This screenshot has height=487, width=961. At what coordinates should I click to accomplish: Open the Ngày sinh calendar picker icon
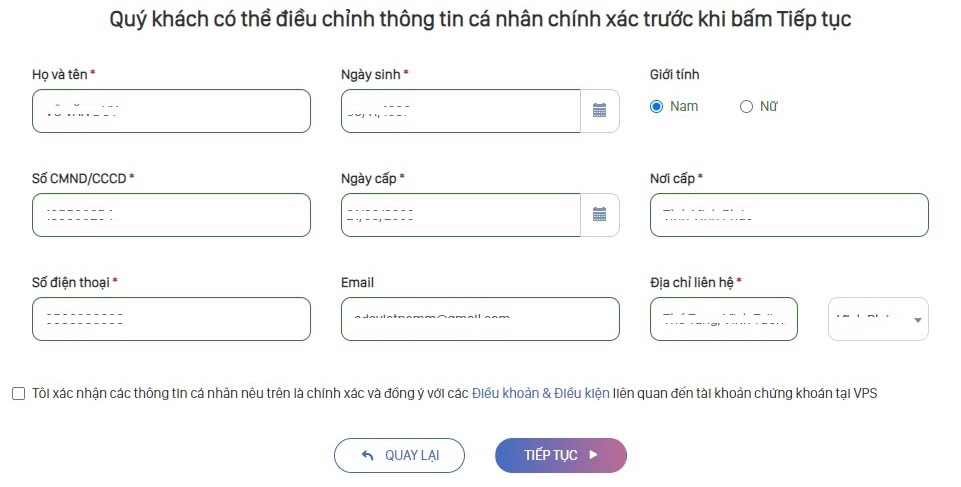(x=600, y=111)
